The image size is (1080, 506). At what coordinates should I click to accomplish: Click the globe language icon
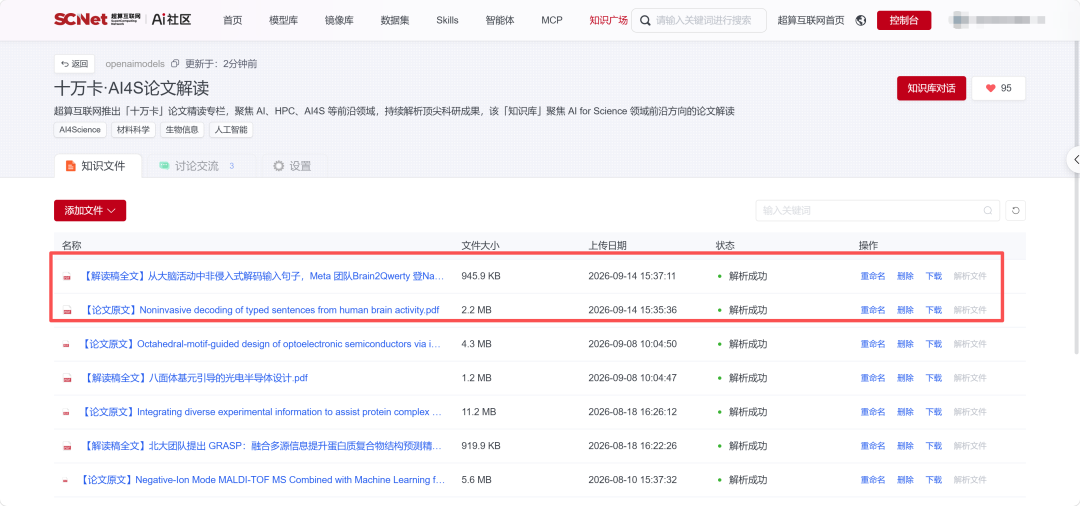860,21
